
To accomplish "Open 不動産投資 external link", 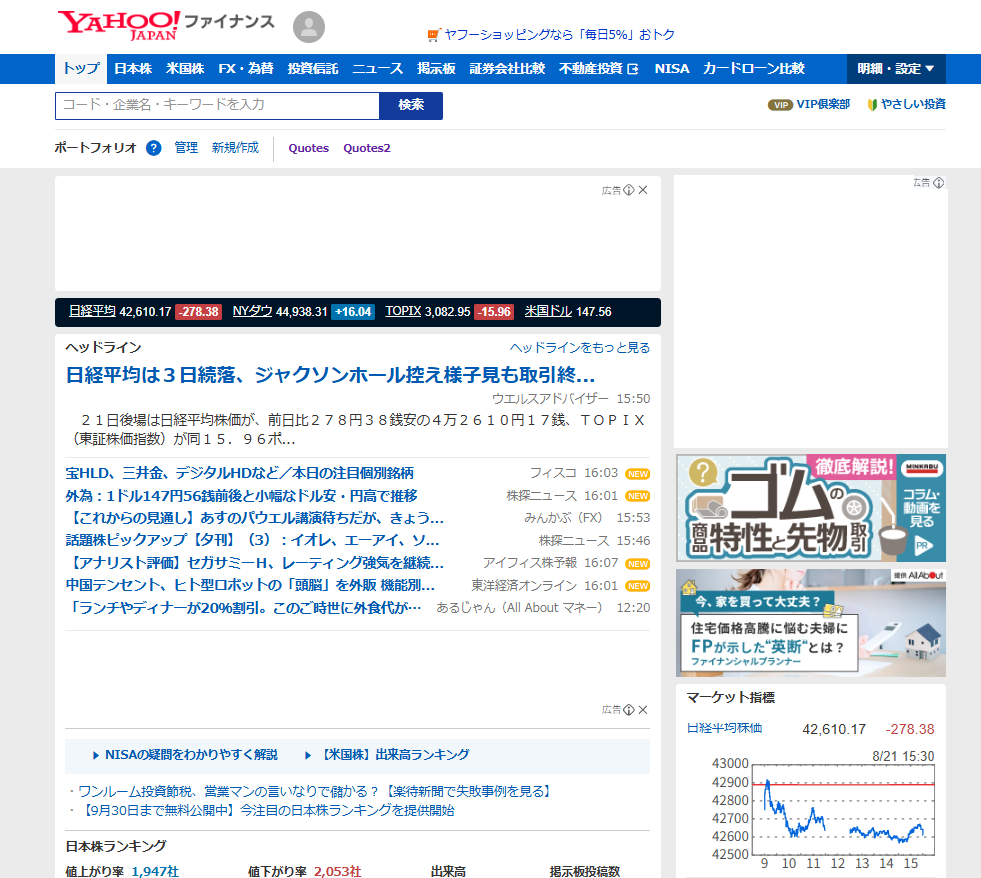I will (x=599, y=69).
